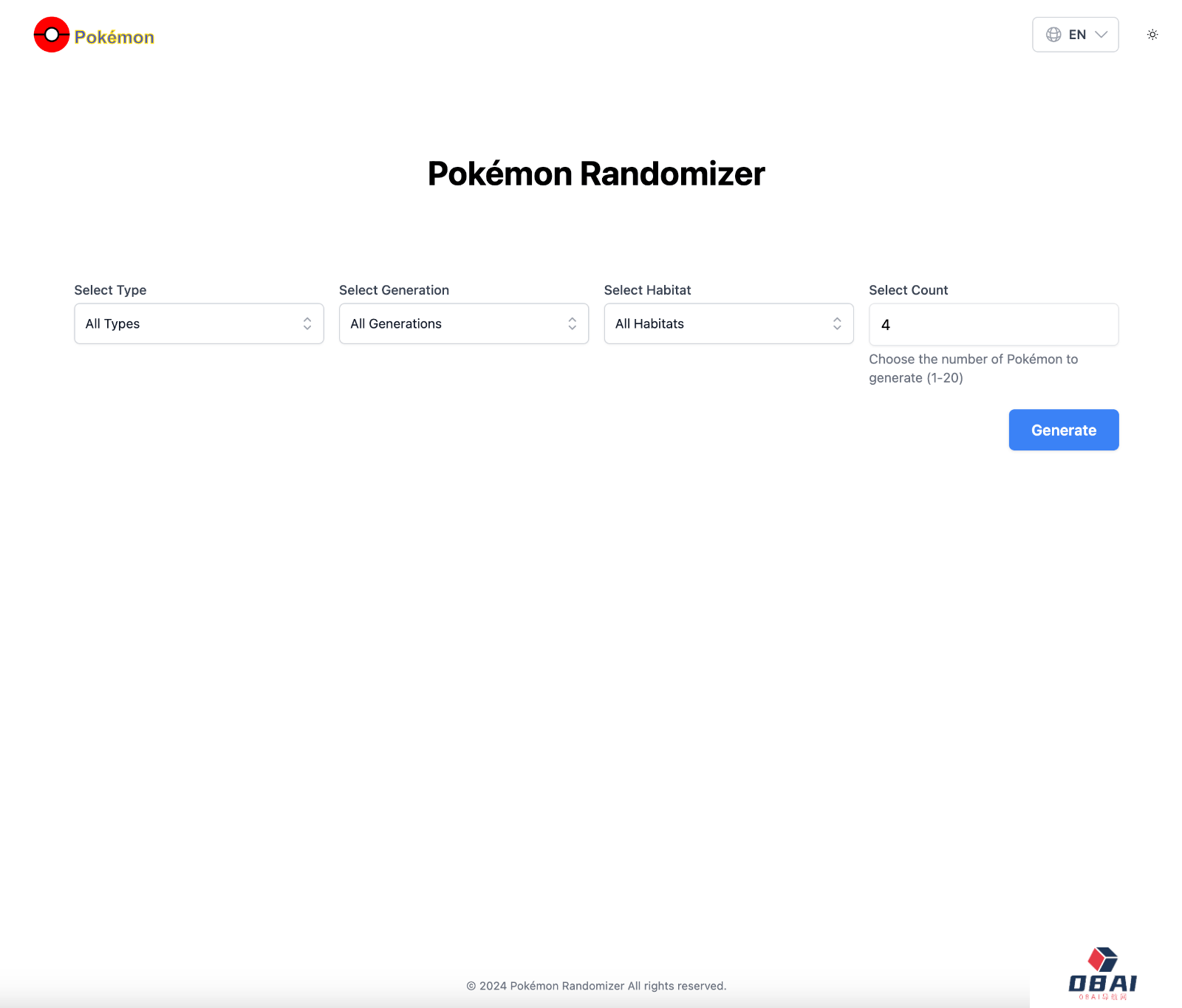Open the All Habitats dropdown
Screen dimensions: 1182x1008
[x=717, y=323]
